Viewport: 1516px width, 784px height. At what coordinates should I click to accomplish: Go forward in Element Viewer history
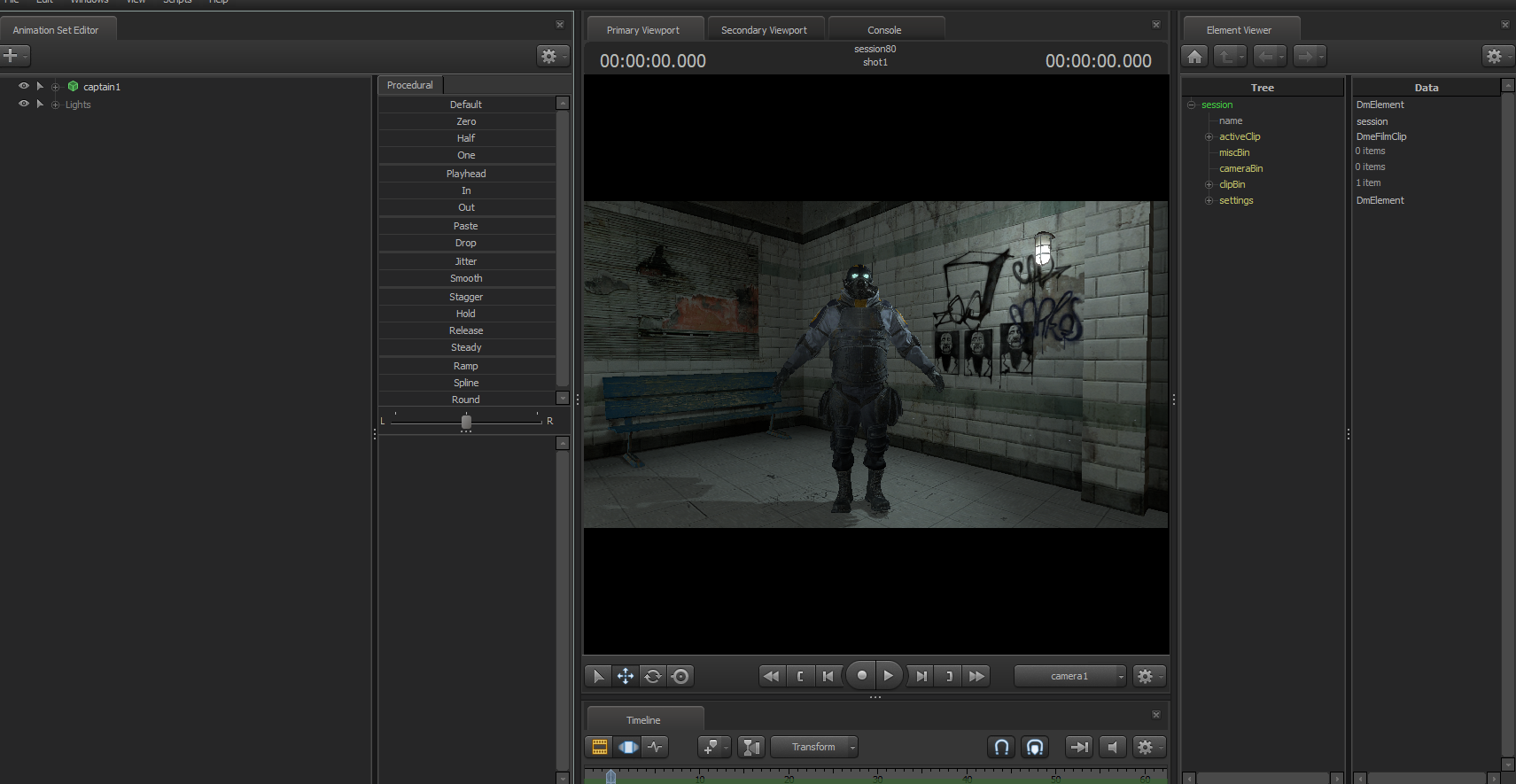(x=1310, y=57)
